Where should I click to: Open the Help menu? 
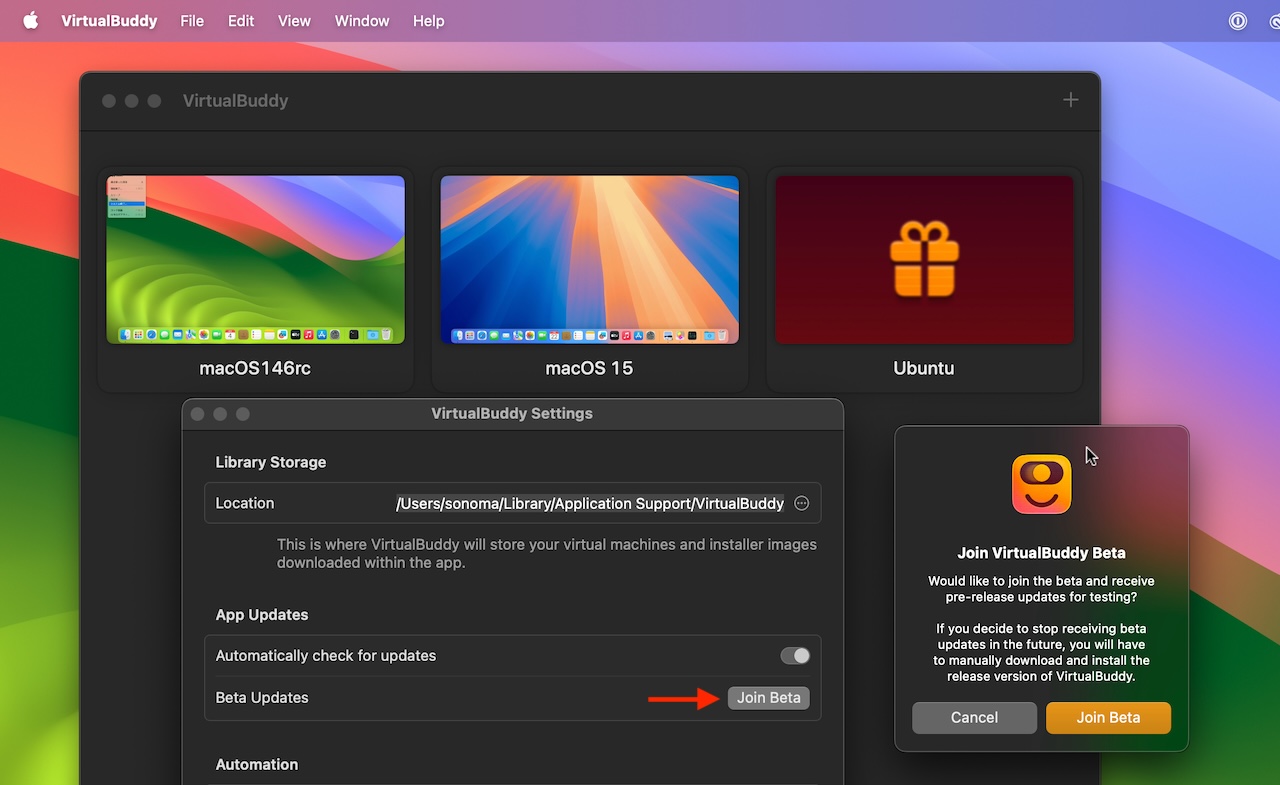(x=428, y=21)
